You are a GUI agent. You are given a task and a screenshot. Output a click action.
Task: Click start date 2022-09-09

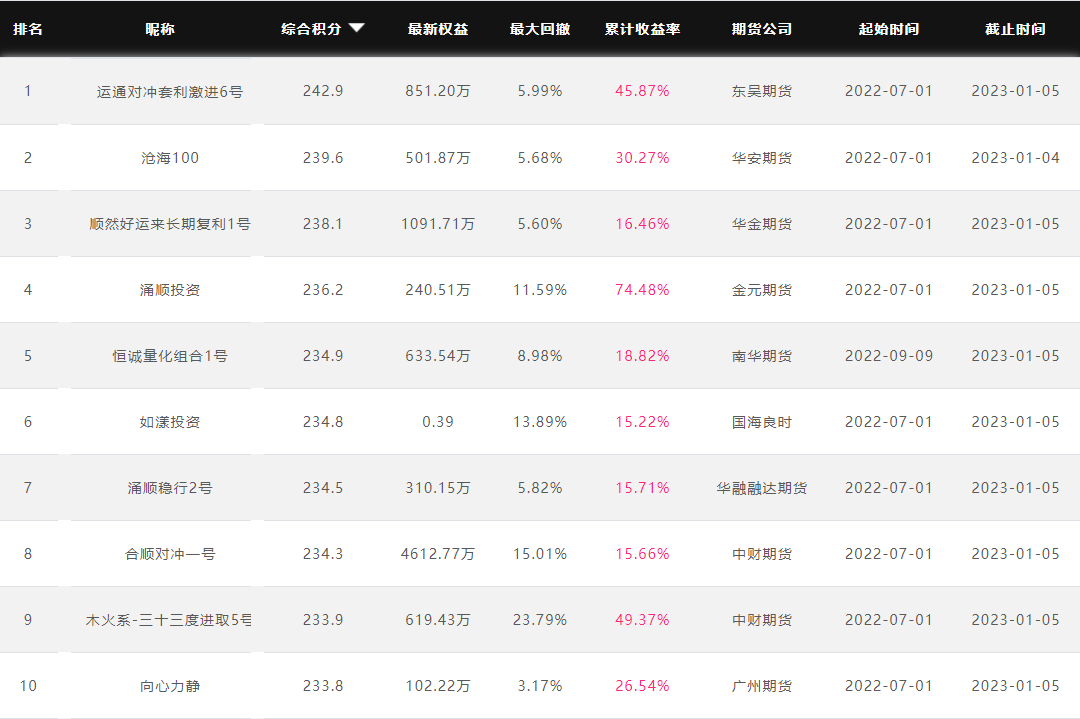click(x=889, y=356)
